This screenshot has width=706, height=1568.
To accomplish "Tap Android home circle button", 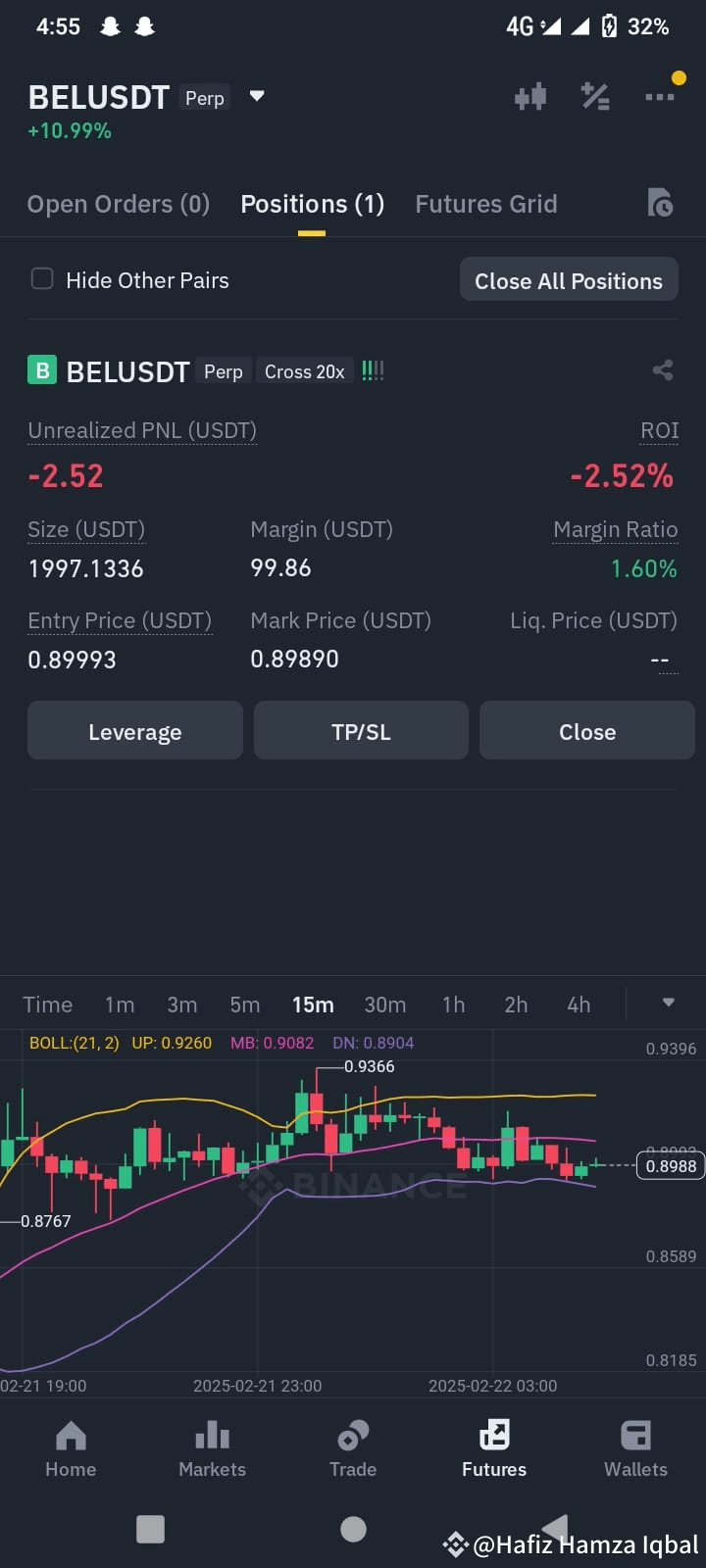I will [x=353, y=1529].
